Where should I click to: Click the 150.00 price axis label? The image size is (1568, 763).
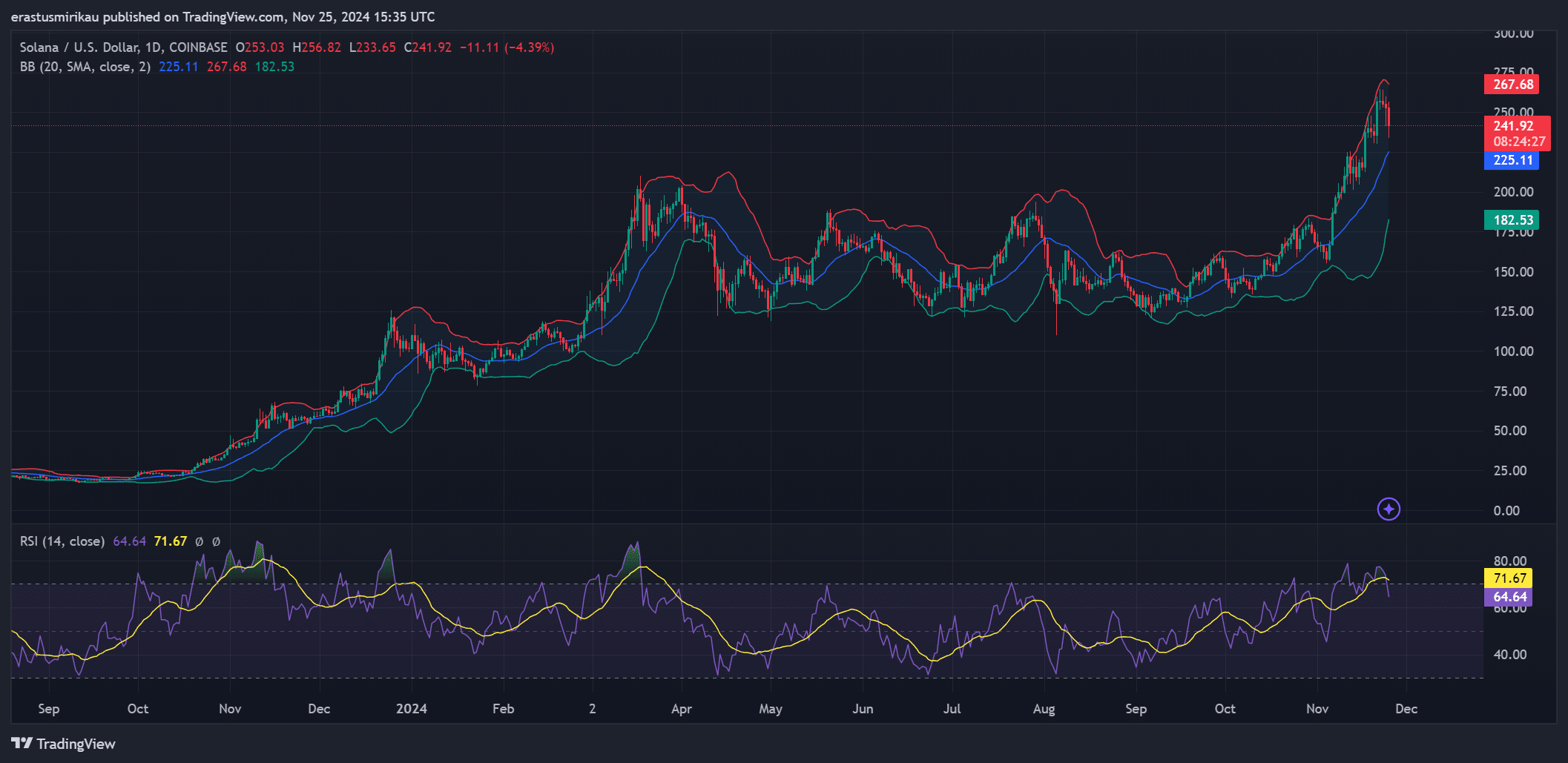[1513, 272]
